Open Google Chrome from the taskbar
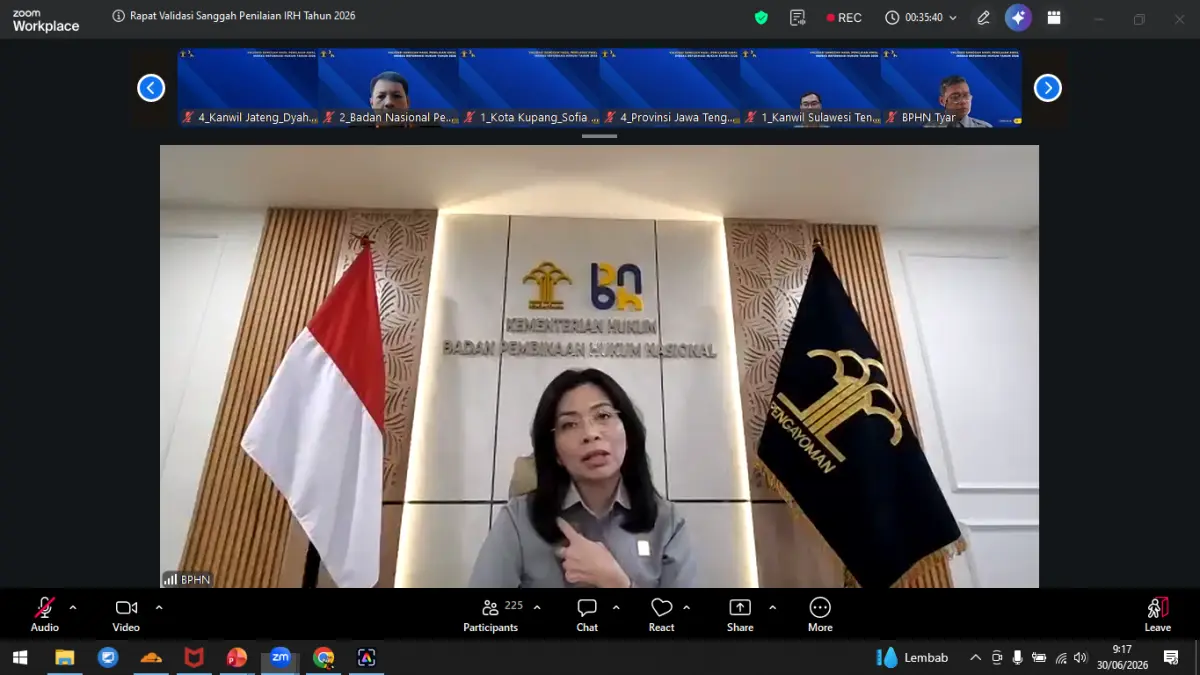Image resolution: width=1200 pixels, height=675 pixels. click(x=323, y=657)
